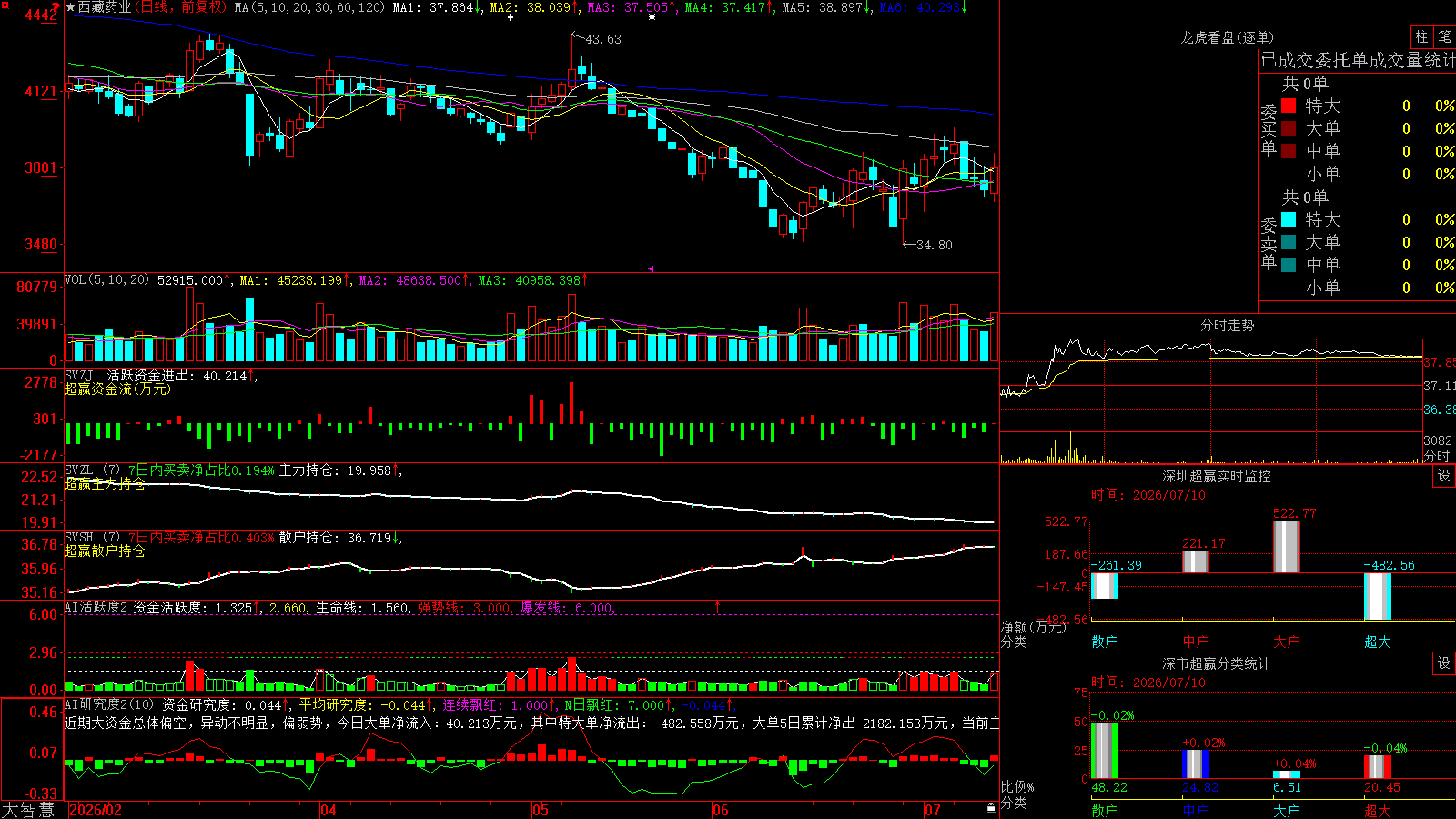Click the red 特大 buy order color square
This screenshot has height=819, width=1456.
click(x=1289, y=106)
